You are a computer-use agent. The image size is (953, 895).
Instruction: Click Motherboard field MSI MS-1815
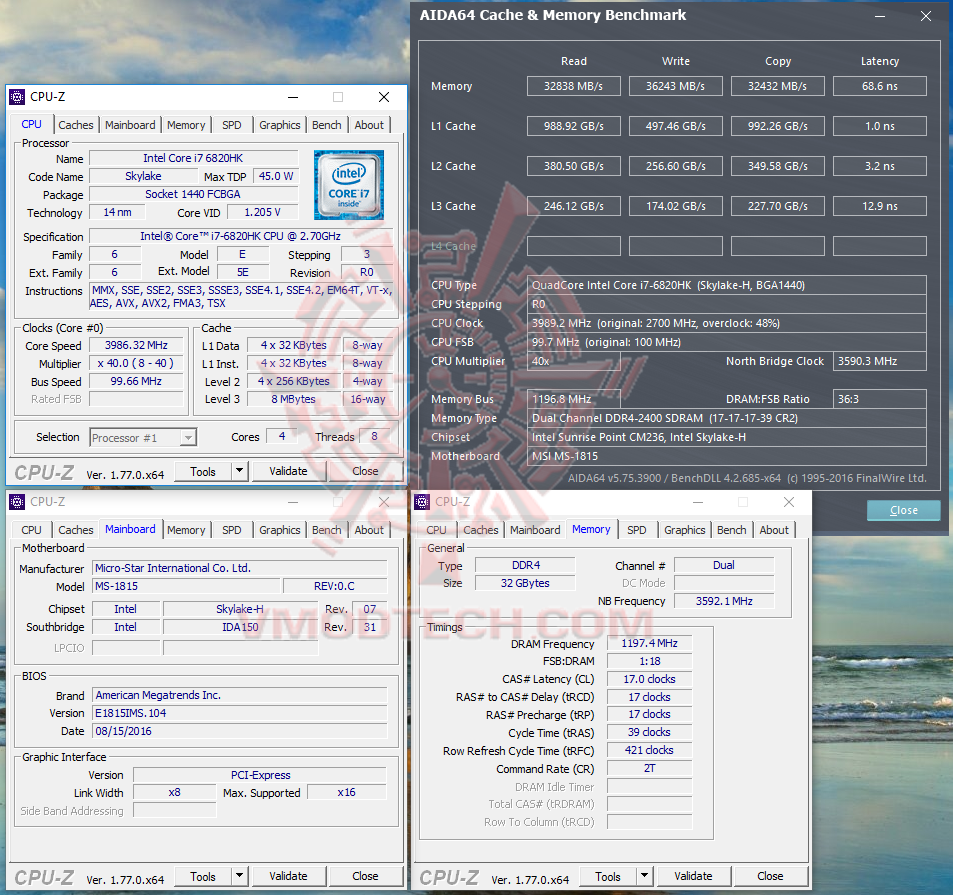pyautogui.click(x=727, y=456)
